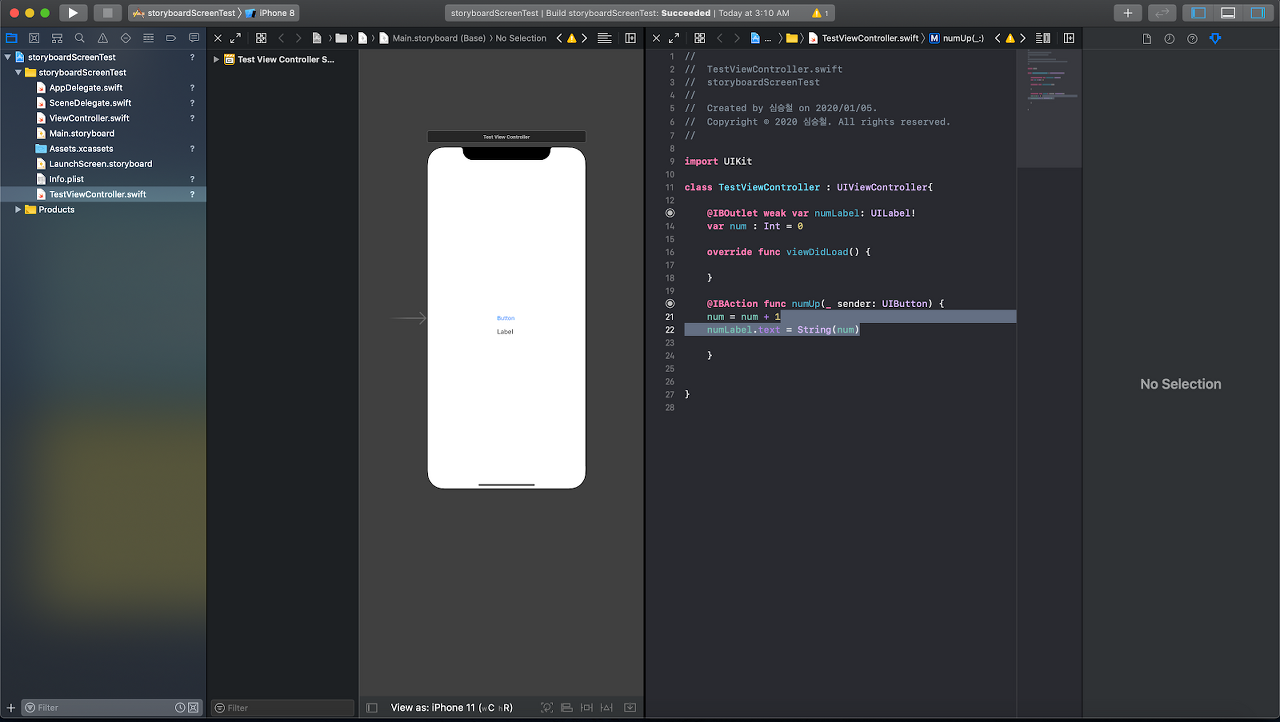
Task: Select Assets.xcassets catalog
Action: pos(81,148)
